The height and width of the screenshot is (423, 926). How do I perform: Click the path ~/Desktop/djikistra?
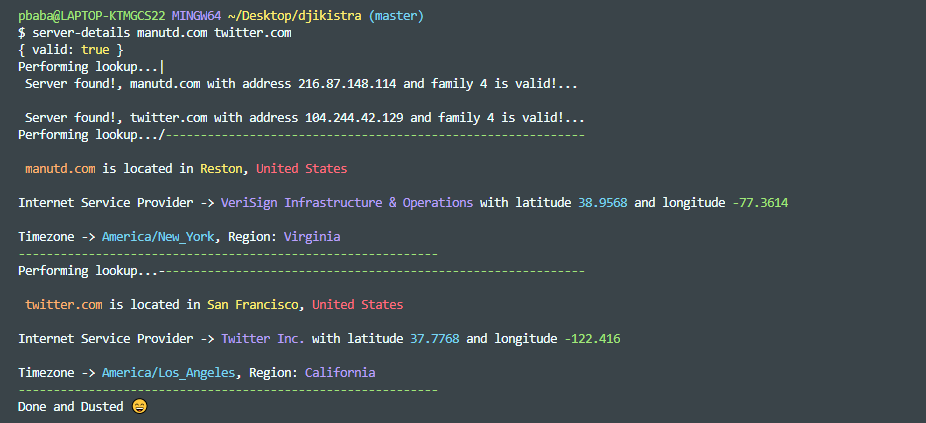pyautogui.click(x=295, y=16)
